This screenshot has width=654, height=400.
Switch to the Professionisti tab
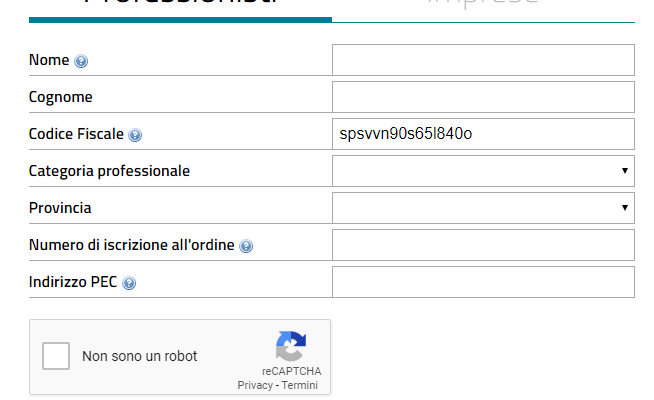(x=180, y=4)
